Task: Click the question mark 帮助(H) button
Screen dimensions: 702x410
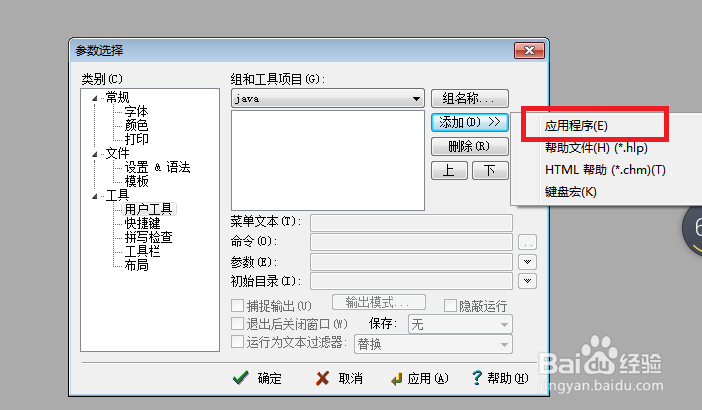Action: [500, 378]
